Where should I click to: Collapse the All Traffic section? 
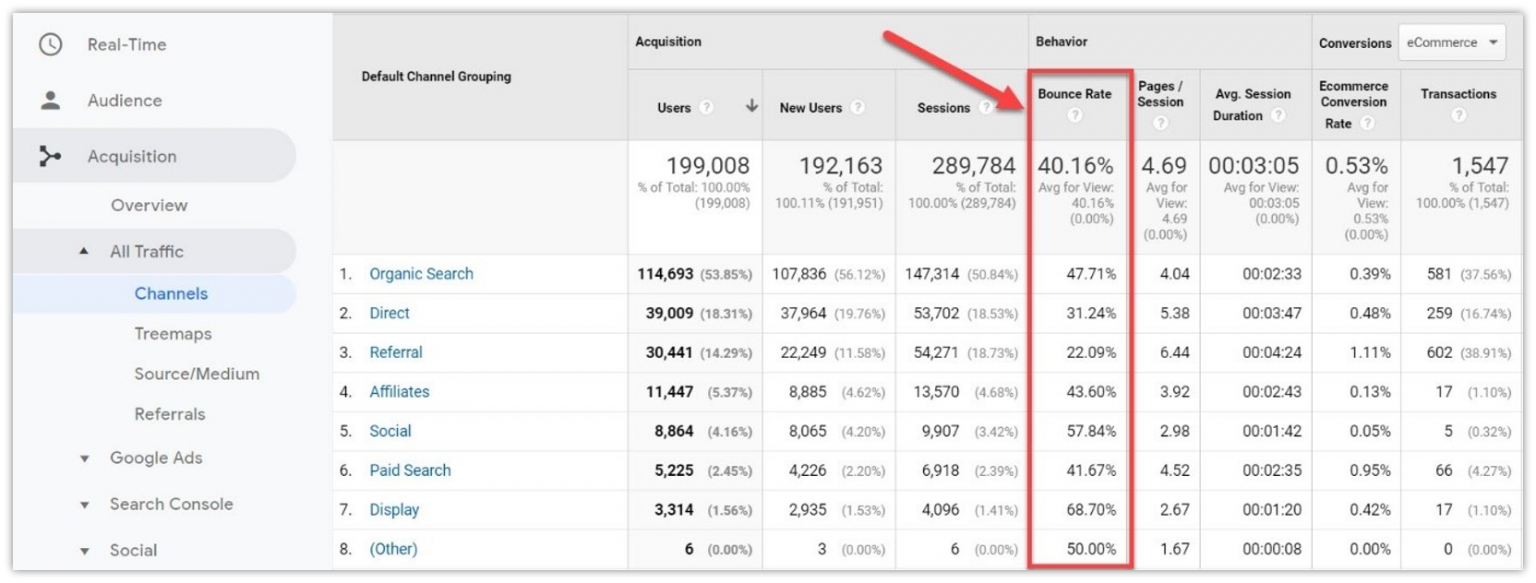click(x=144, y=251)
